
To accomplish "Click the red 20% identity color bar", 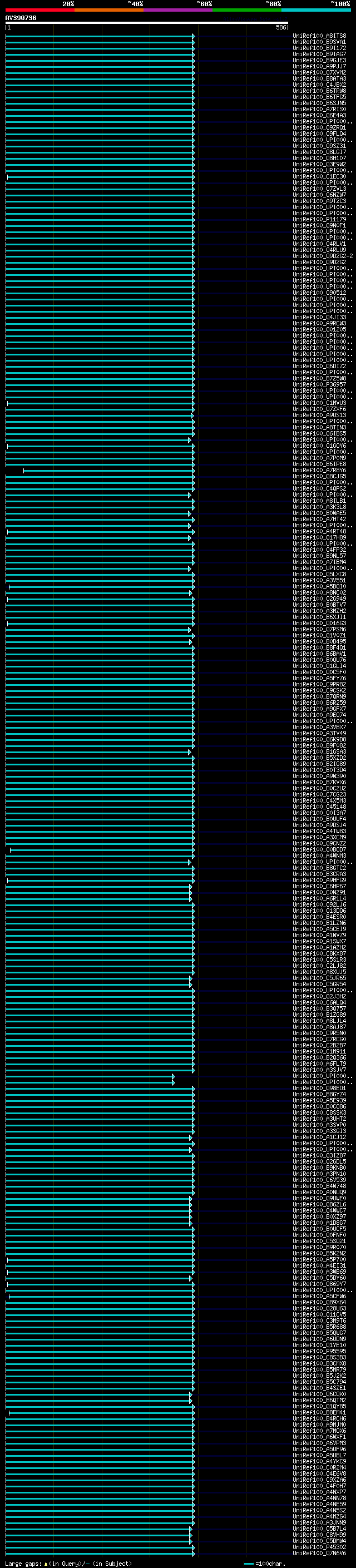I will pyautogui.click(x=39, y=10).
